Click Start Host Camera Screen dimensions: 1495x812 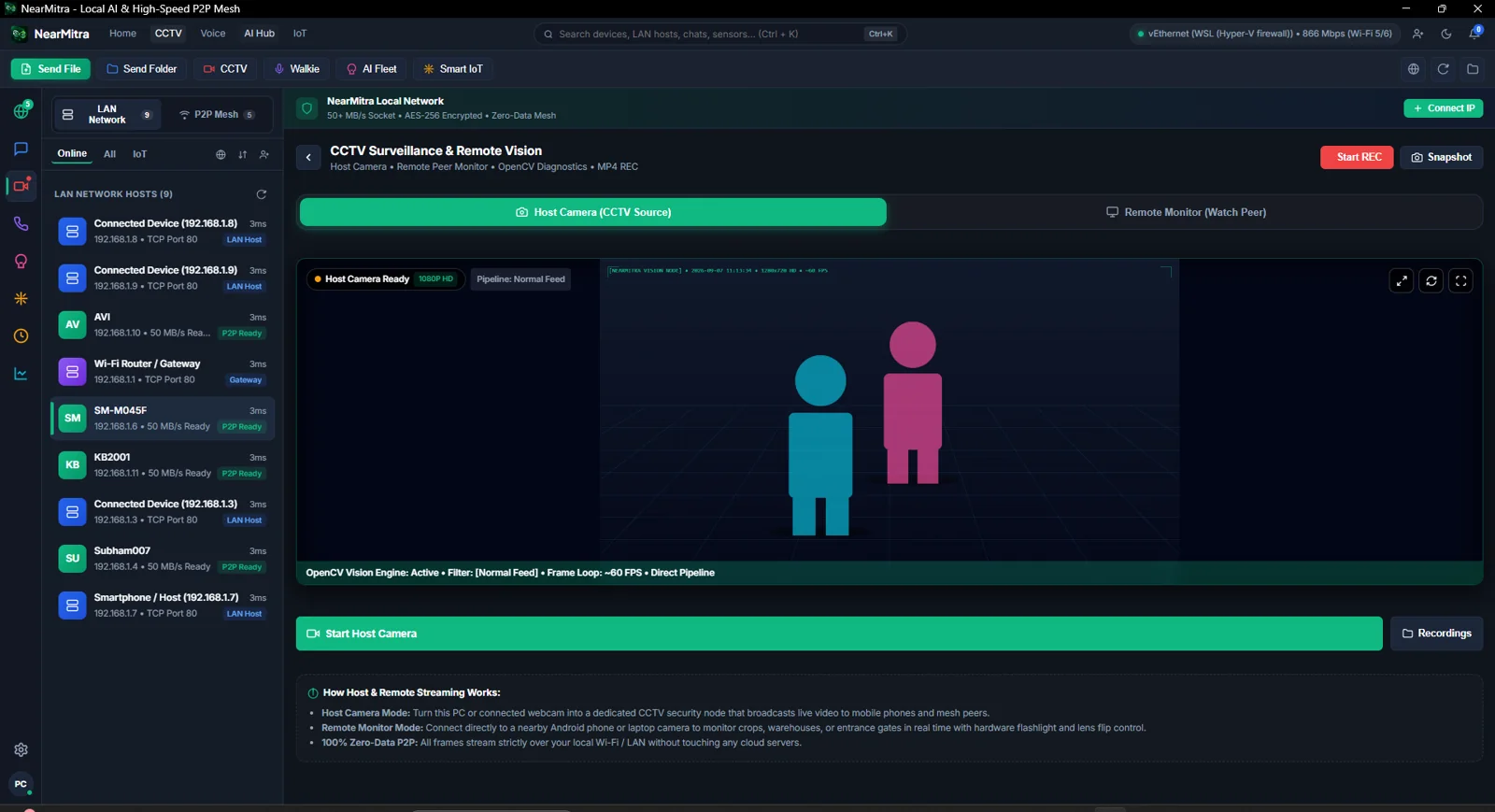click(839, 634)
